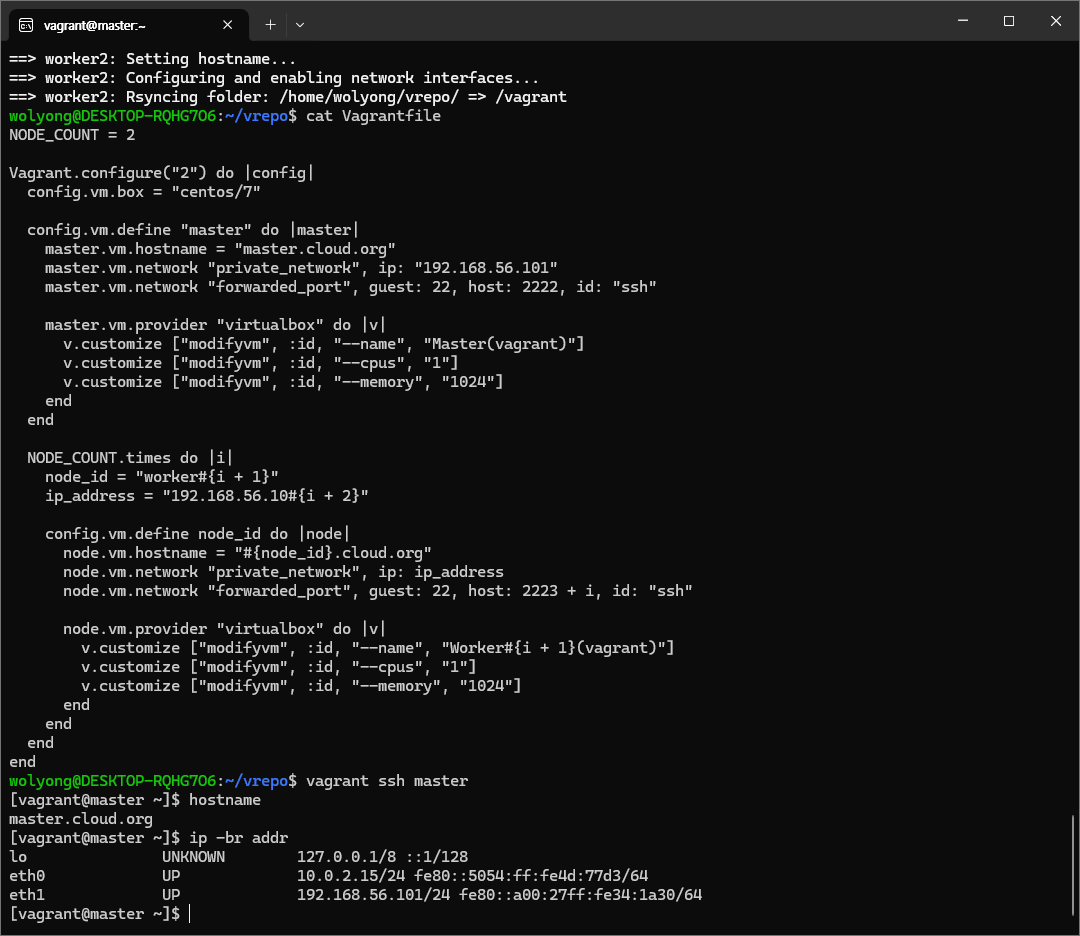Image resolution: width=1080 pixels, height=936 pixels.
Task: Expand the new tab profile dropdown chevron
Action: 300,24
